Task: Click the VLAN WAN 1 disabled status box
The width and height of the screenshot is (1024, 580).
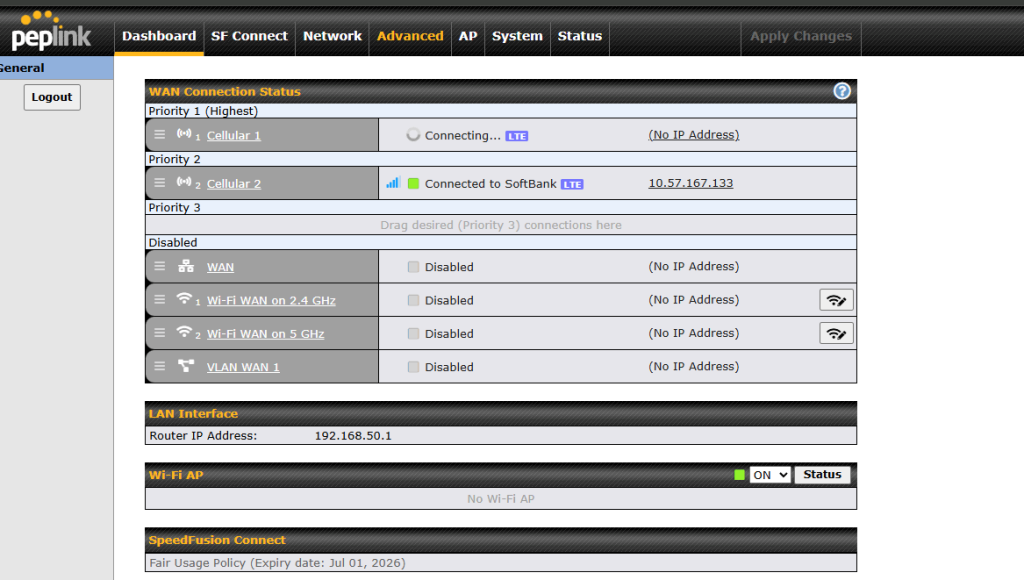Action: pos(413,367)
